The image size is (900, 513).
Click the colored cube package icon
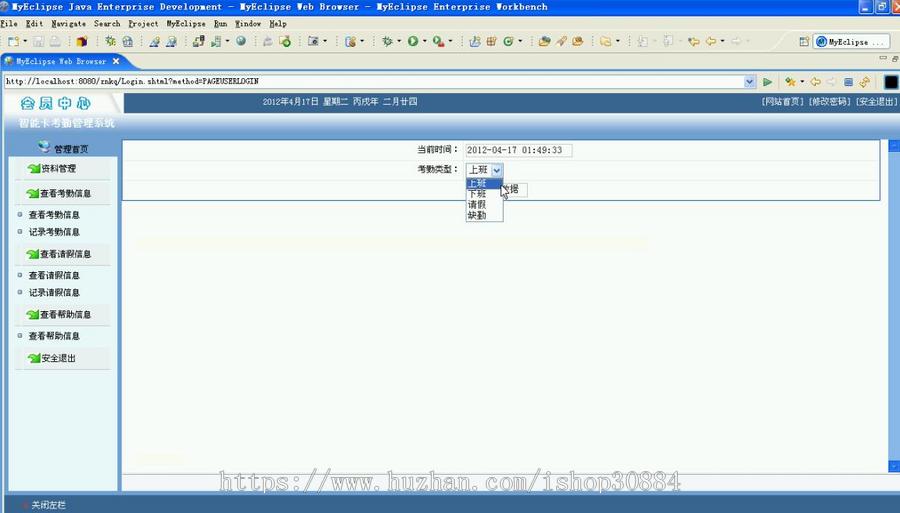click(82, 41)
